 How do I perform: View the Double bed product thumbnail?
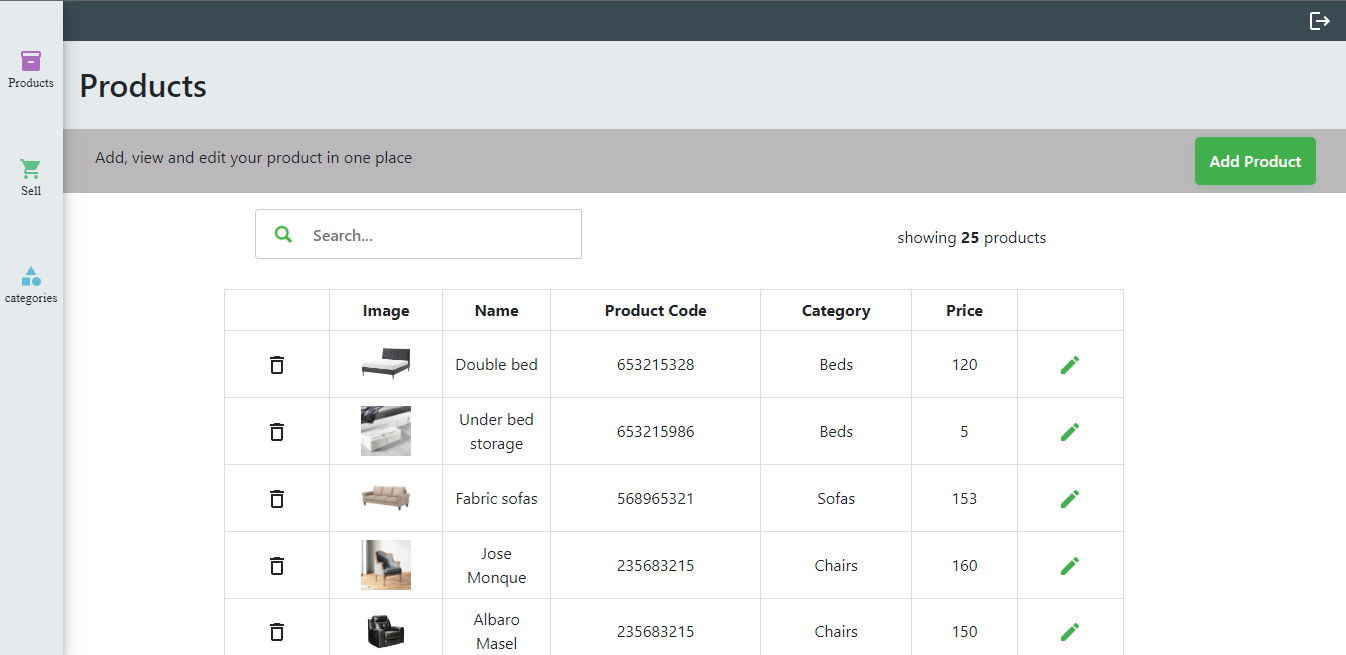tap(385, 364)
